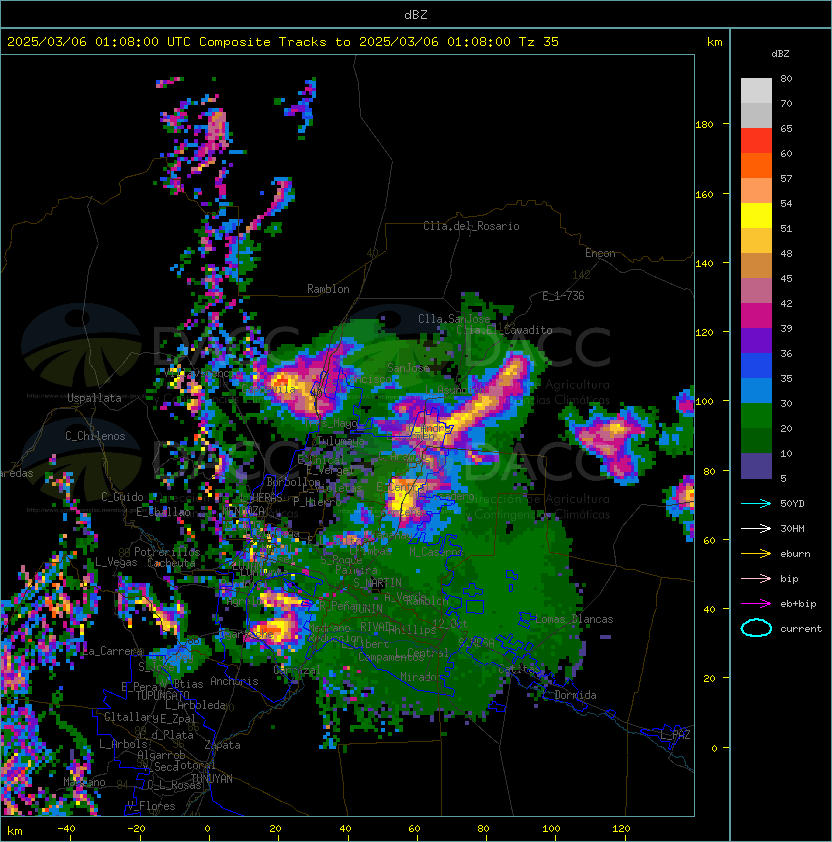Select the magenta 42 dBZ swatch
The width and height of the screenshot is (832, 842).
(x=756, y=315)
